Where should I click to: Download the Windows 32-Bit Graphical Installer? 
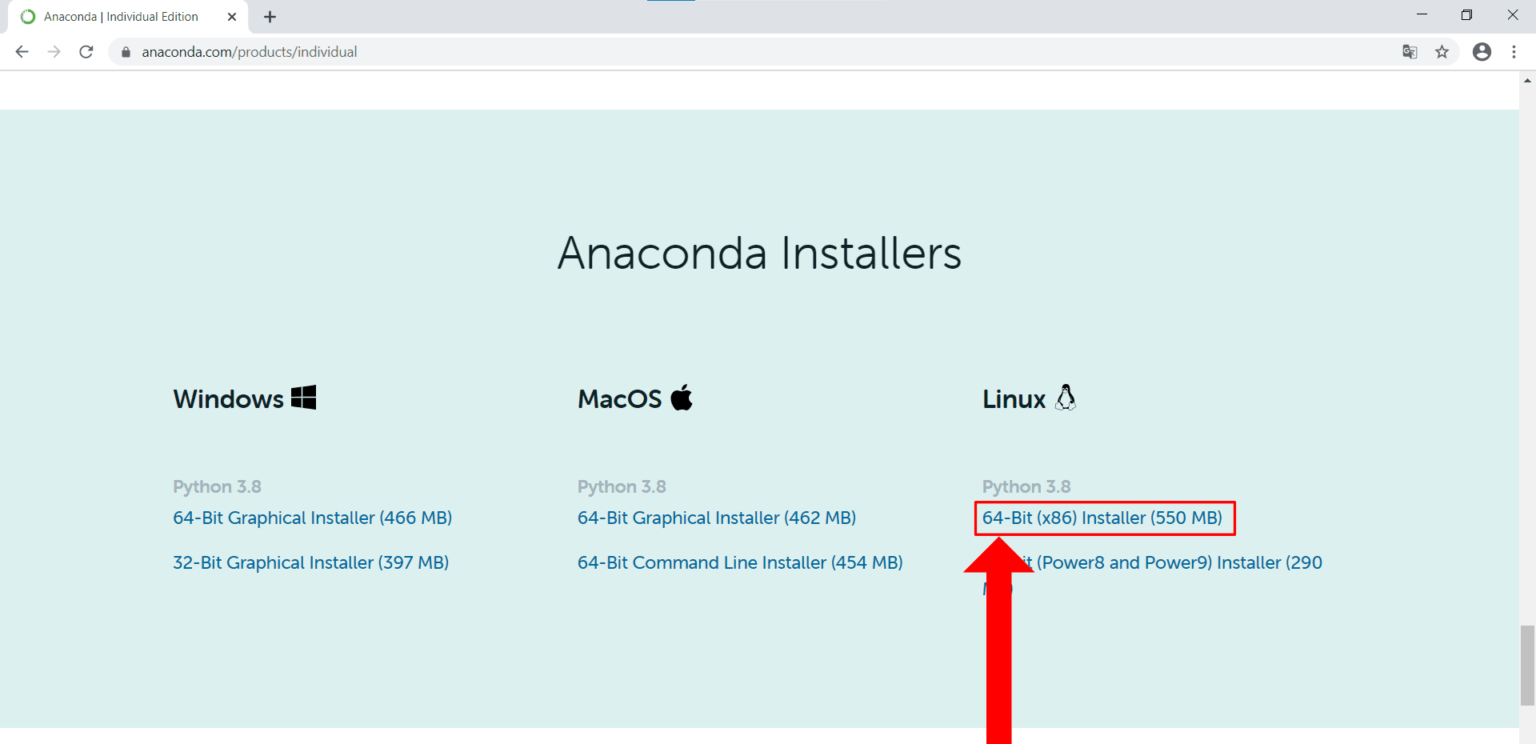coord(310,562)
